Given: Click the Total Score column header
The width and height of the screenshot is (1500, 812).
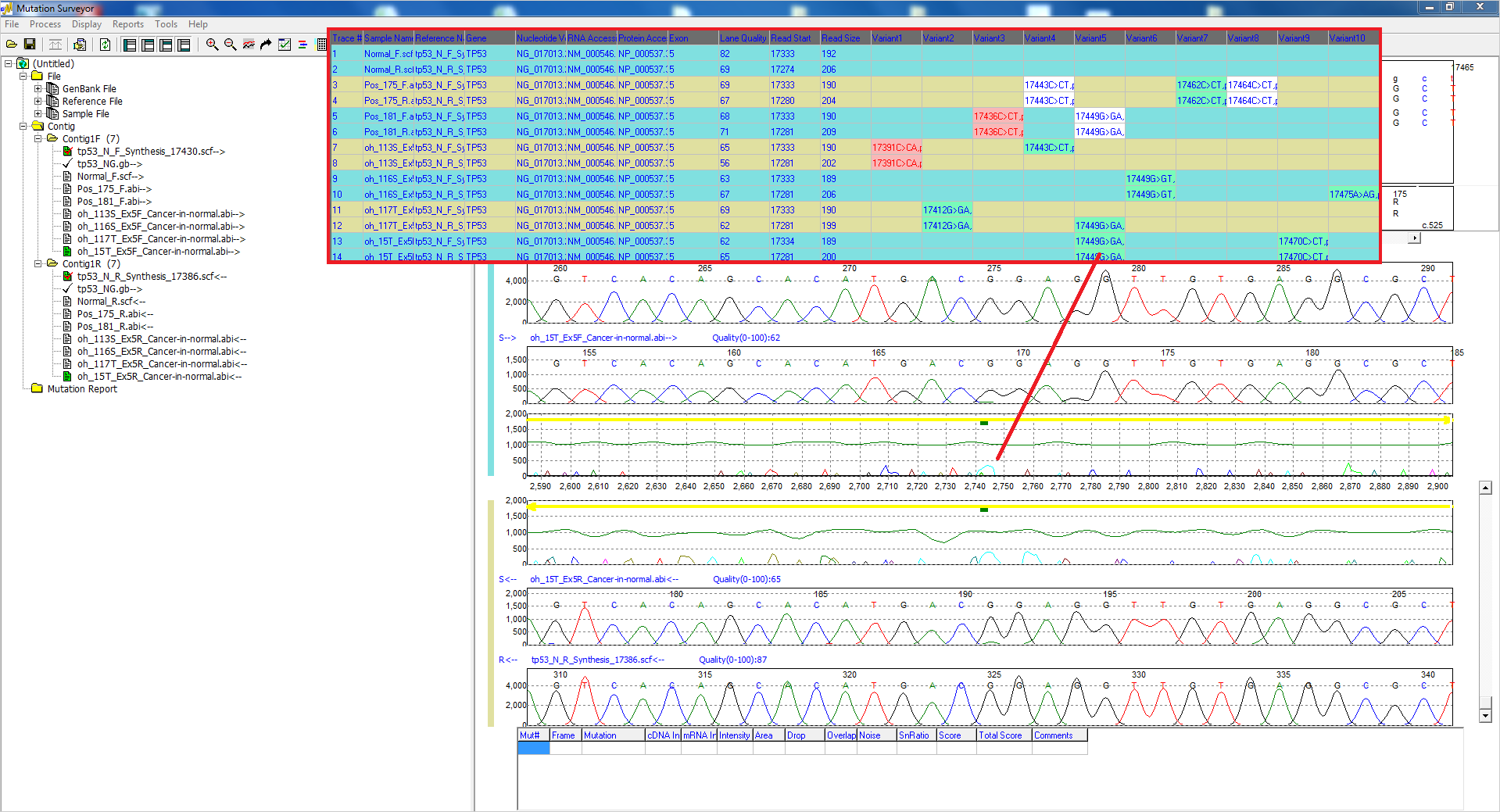Looking at the screenshot, I should click(x=1004, y=735).
